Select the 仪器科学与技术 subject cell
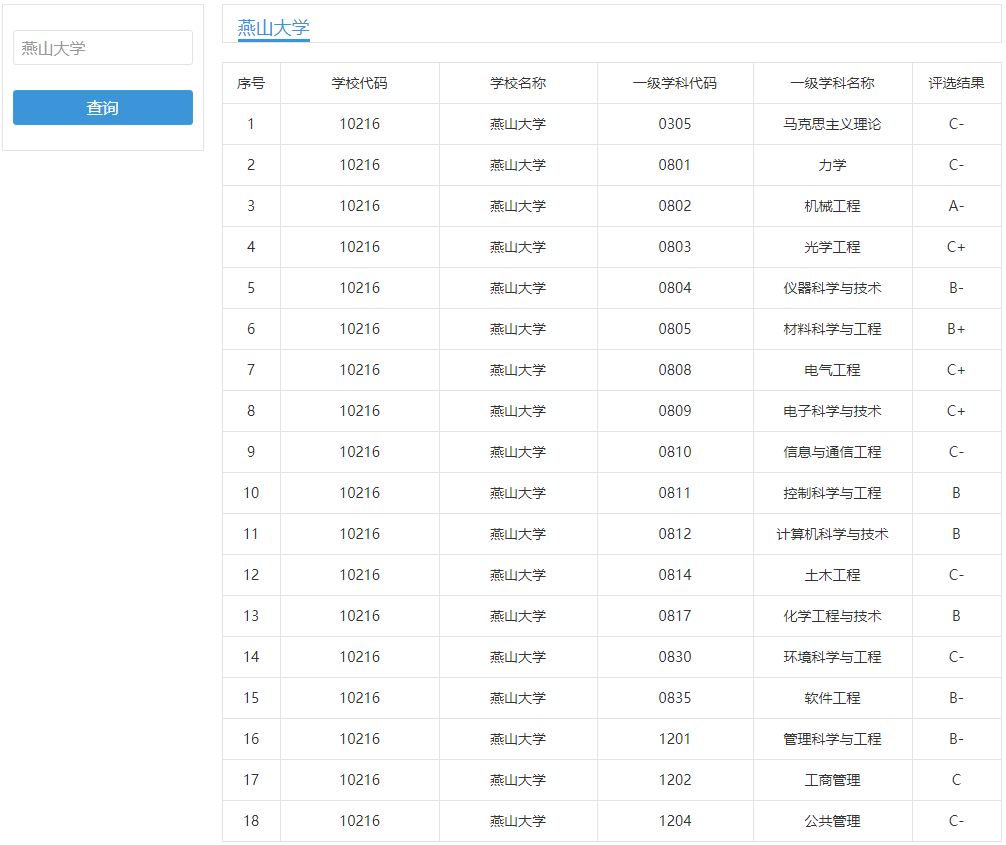This screenshot has width=1006, height=845. click(832, 288)
